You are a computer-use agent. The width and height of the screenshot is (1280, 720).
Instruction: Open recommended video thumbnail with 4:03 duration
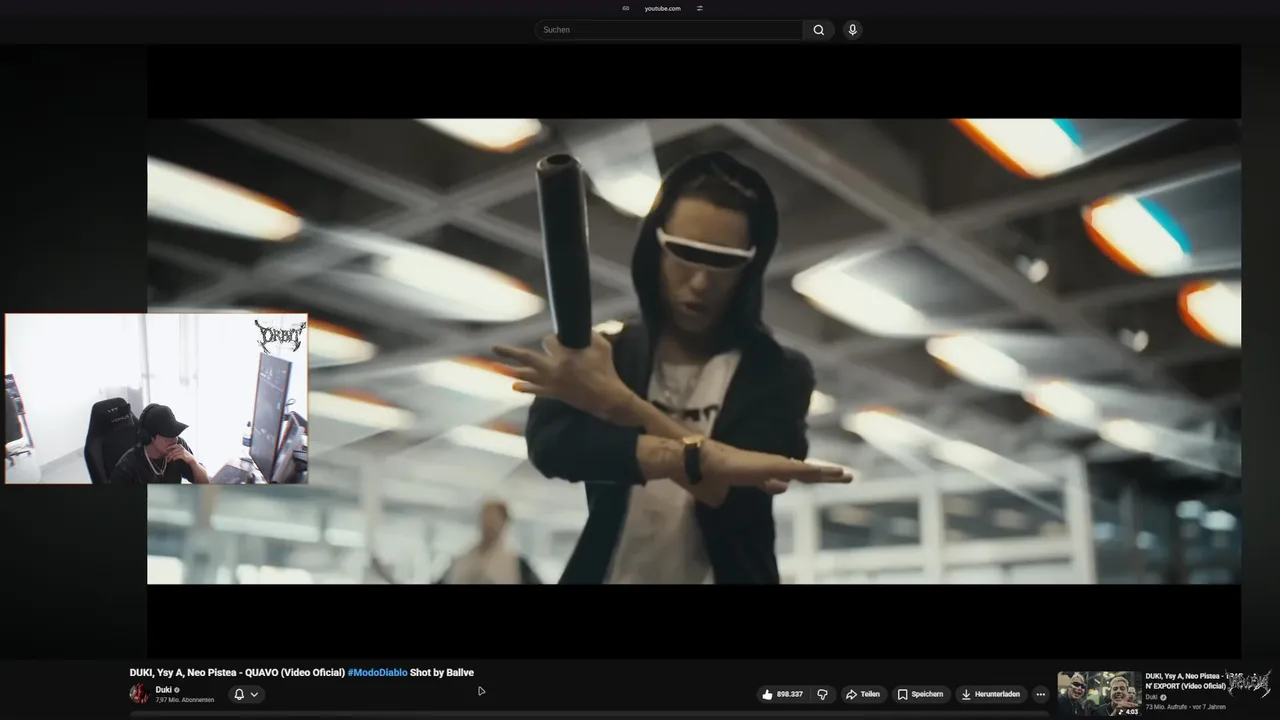click(x=1099, y=694)
